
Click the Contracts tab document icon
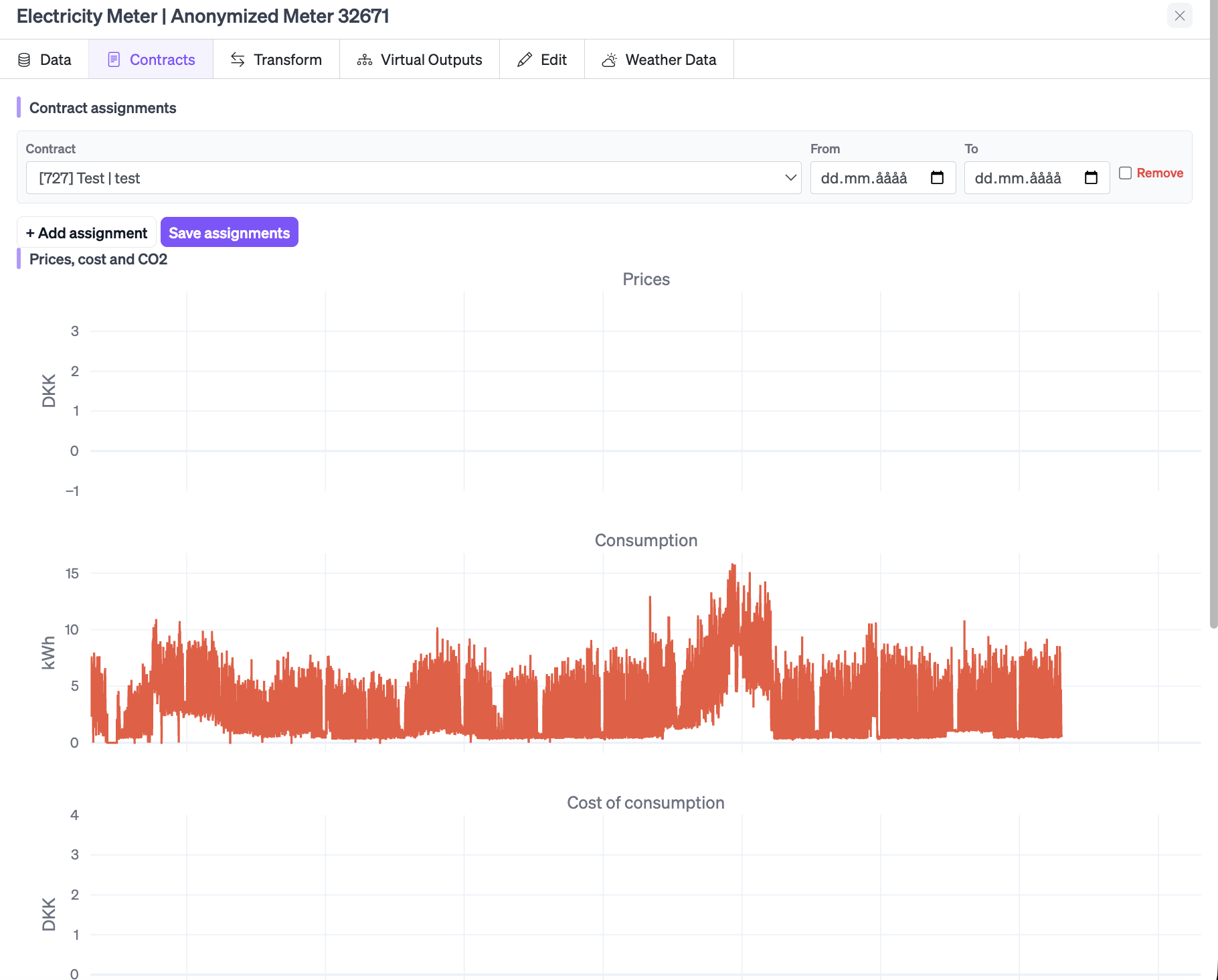click(x=114, y=60)
